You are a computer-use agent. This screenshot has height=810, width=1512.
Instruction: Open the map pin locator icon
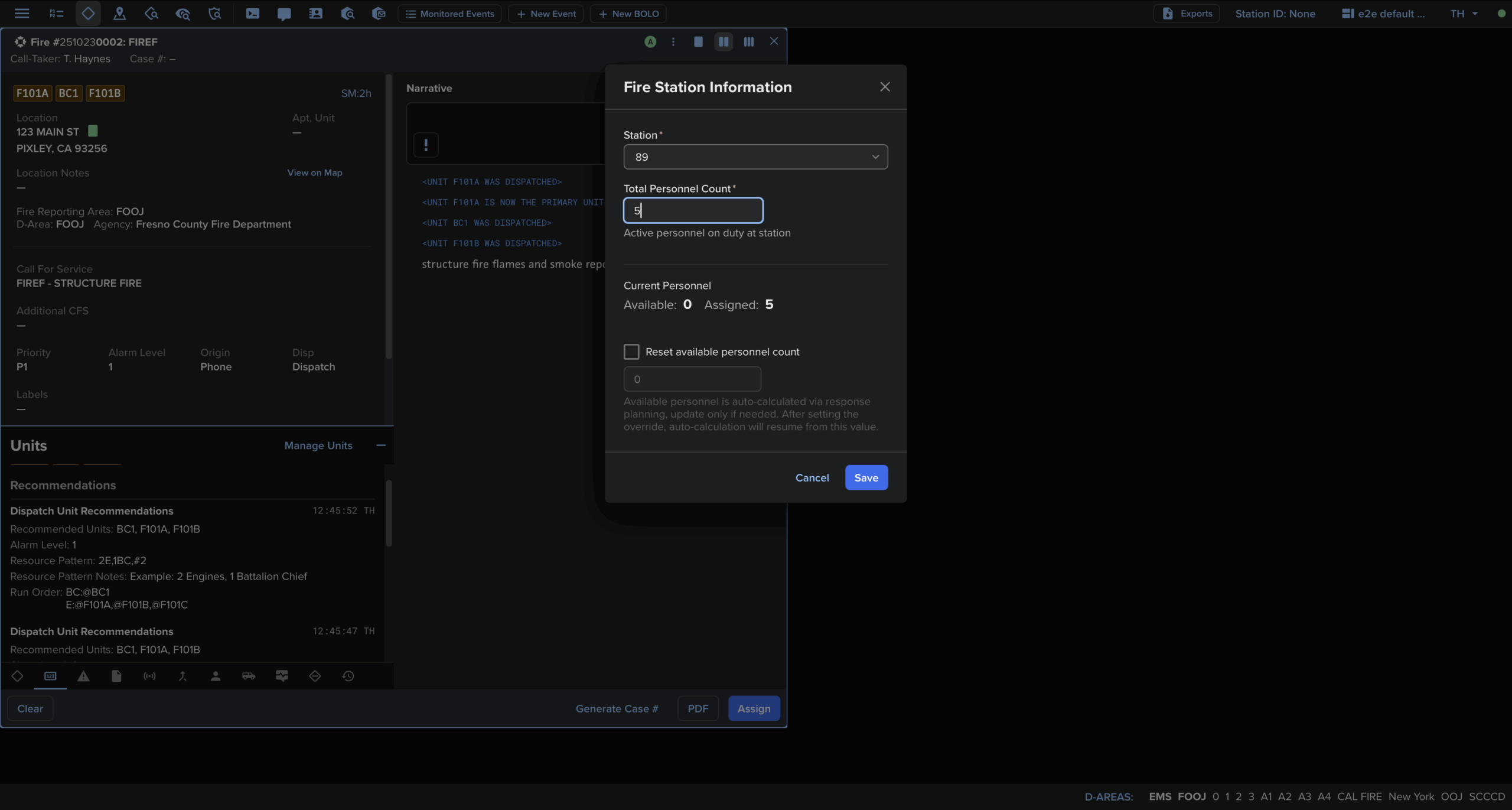(x=119, y=14)
